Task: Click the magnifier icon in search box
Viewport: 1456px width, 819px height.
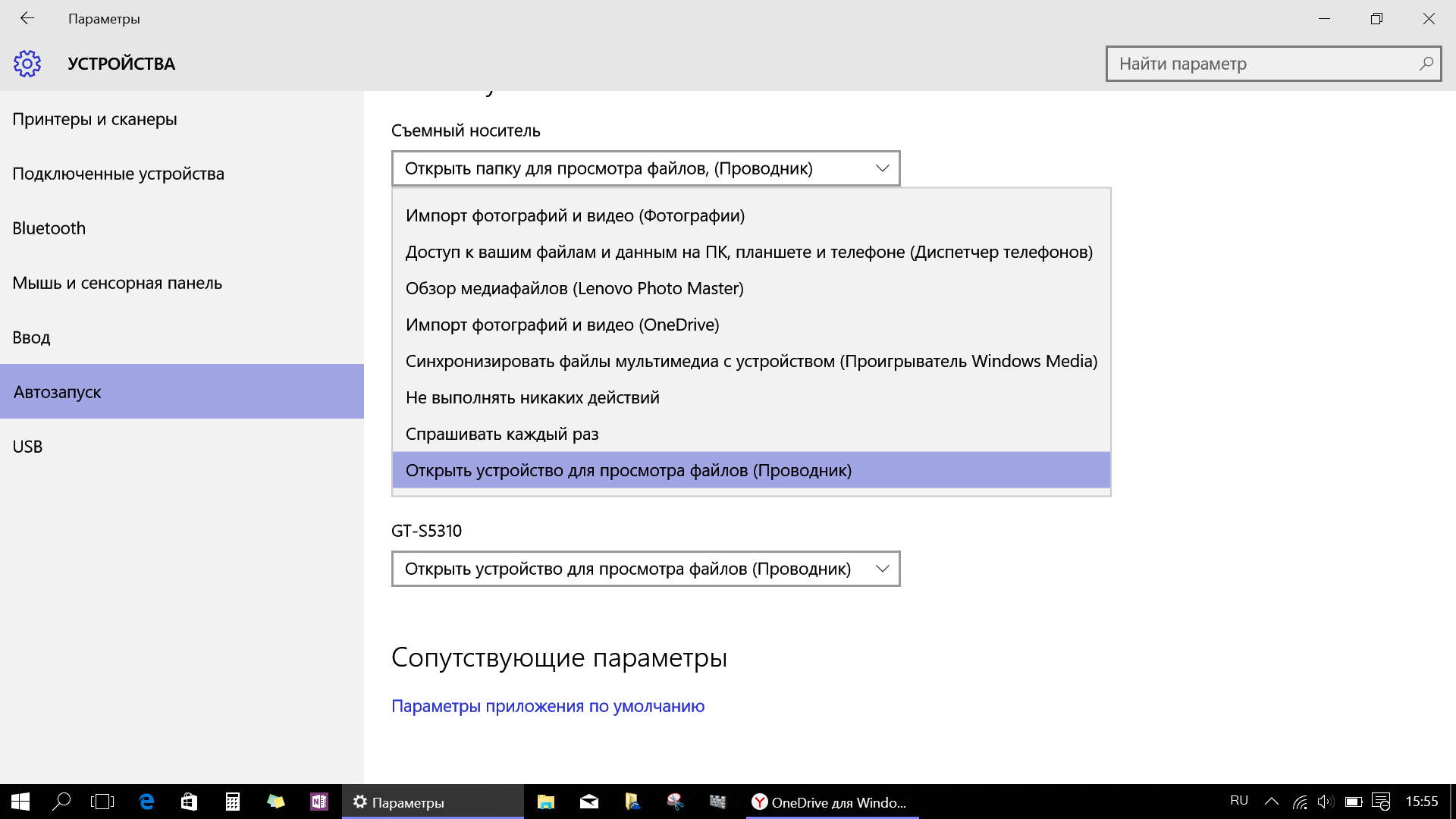Action: (1426, 64)
